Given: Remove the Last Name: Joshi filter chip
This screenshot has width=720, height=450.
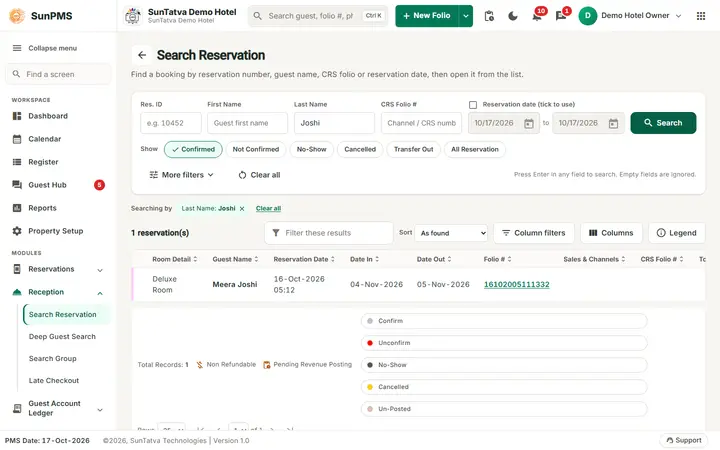Looking at the screenshot, I should pos(242,208).
